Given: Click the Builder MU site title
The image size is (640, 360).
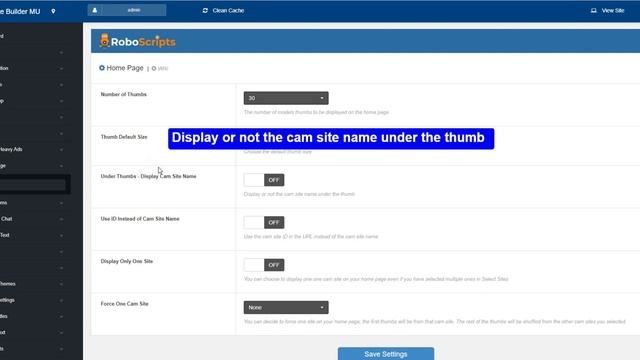Looking at the screenshot, I should [x=20, y=11].
